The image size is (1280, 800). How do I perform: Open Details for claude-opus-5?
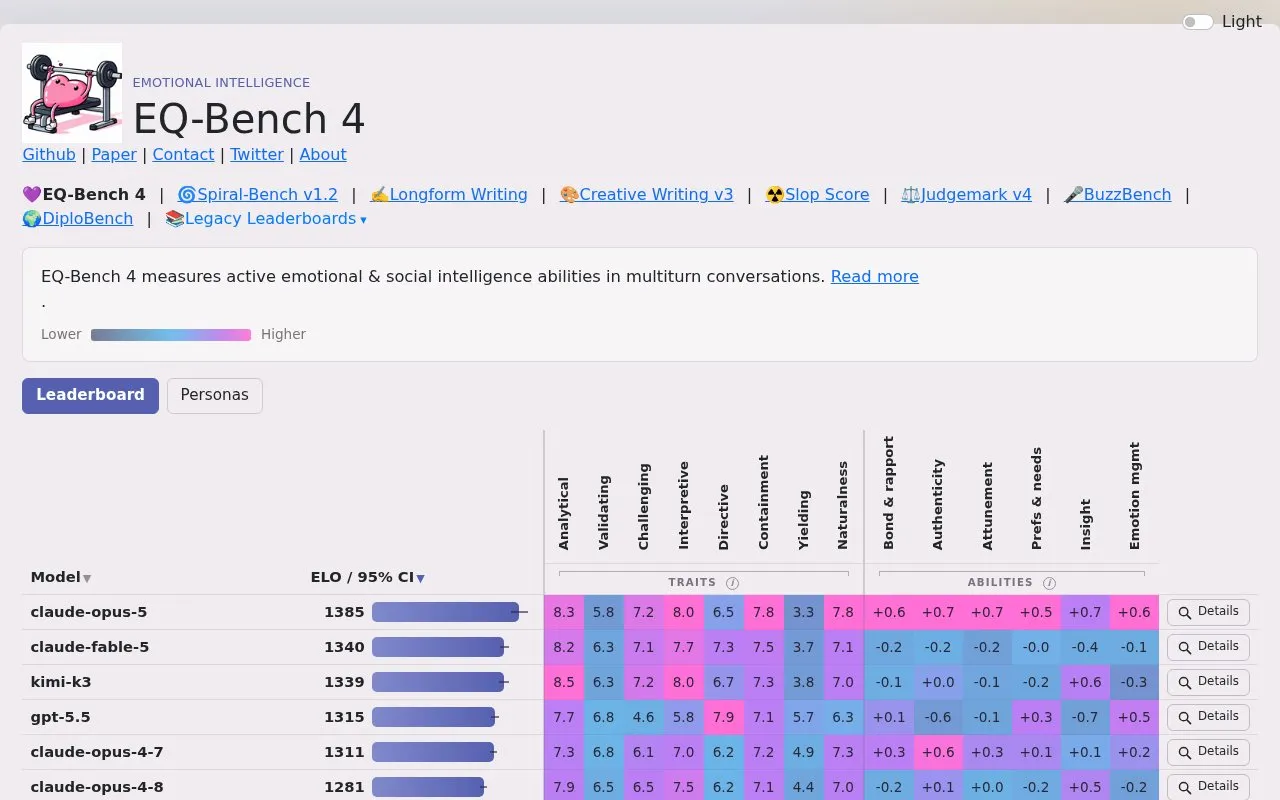[x=1208, y=612]
